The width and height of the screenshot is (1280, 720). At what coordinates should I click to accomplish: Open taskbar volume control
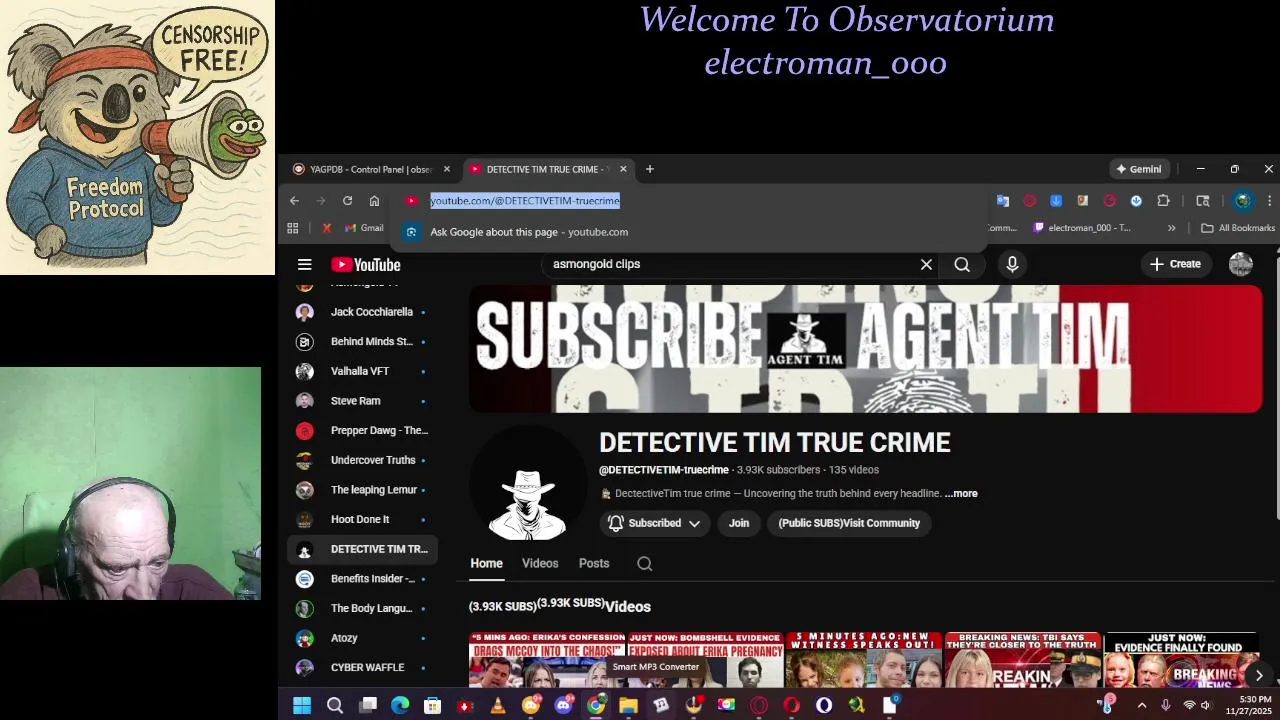pos(1205,706)
